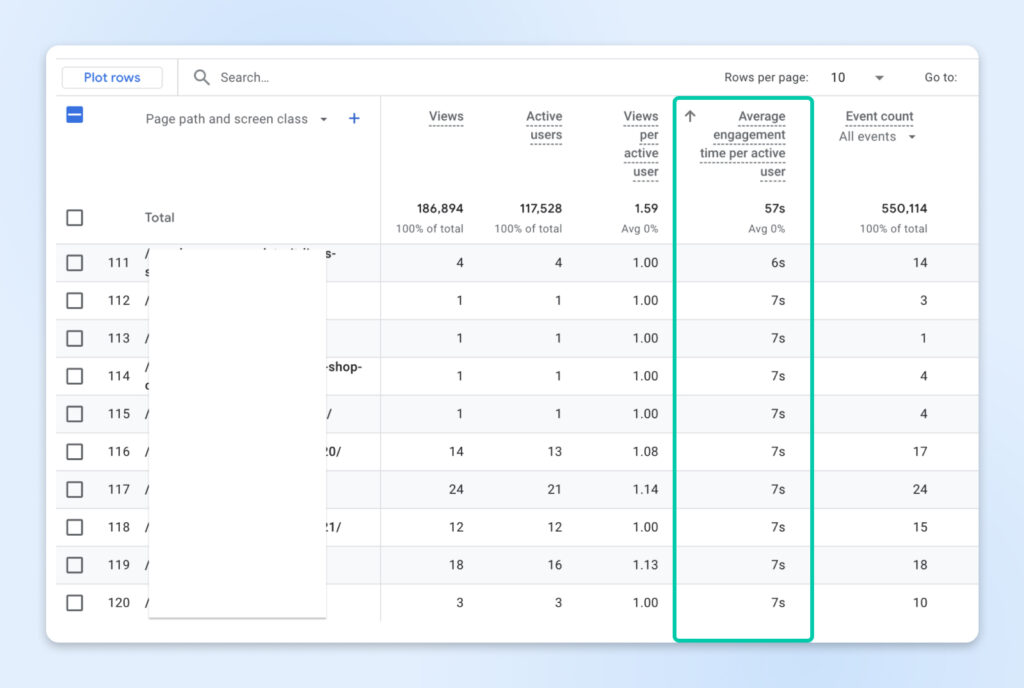Toggle the blue select-all checkbox in header

pos(75,115)
